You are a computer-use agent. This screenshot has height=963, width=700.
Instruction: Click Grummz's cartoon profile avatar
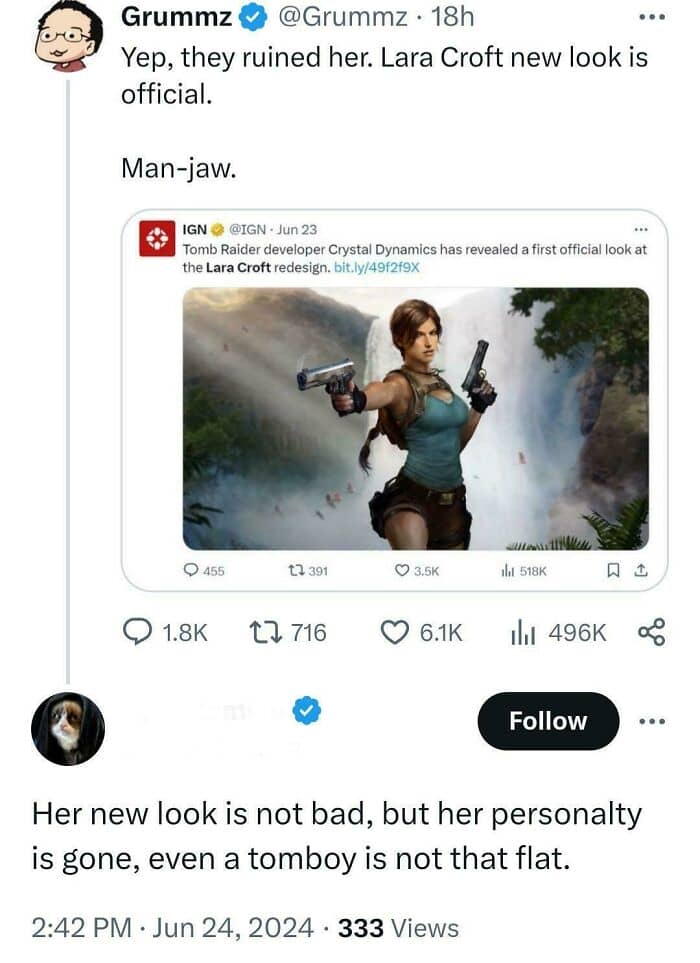pos(68,35)
